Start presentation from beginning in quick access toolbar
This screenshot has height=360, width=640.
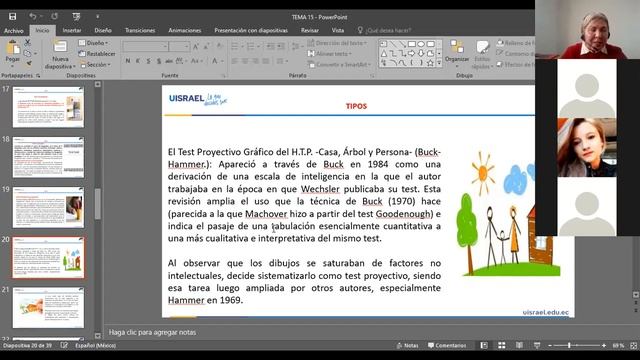point(76,16)
